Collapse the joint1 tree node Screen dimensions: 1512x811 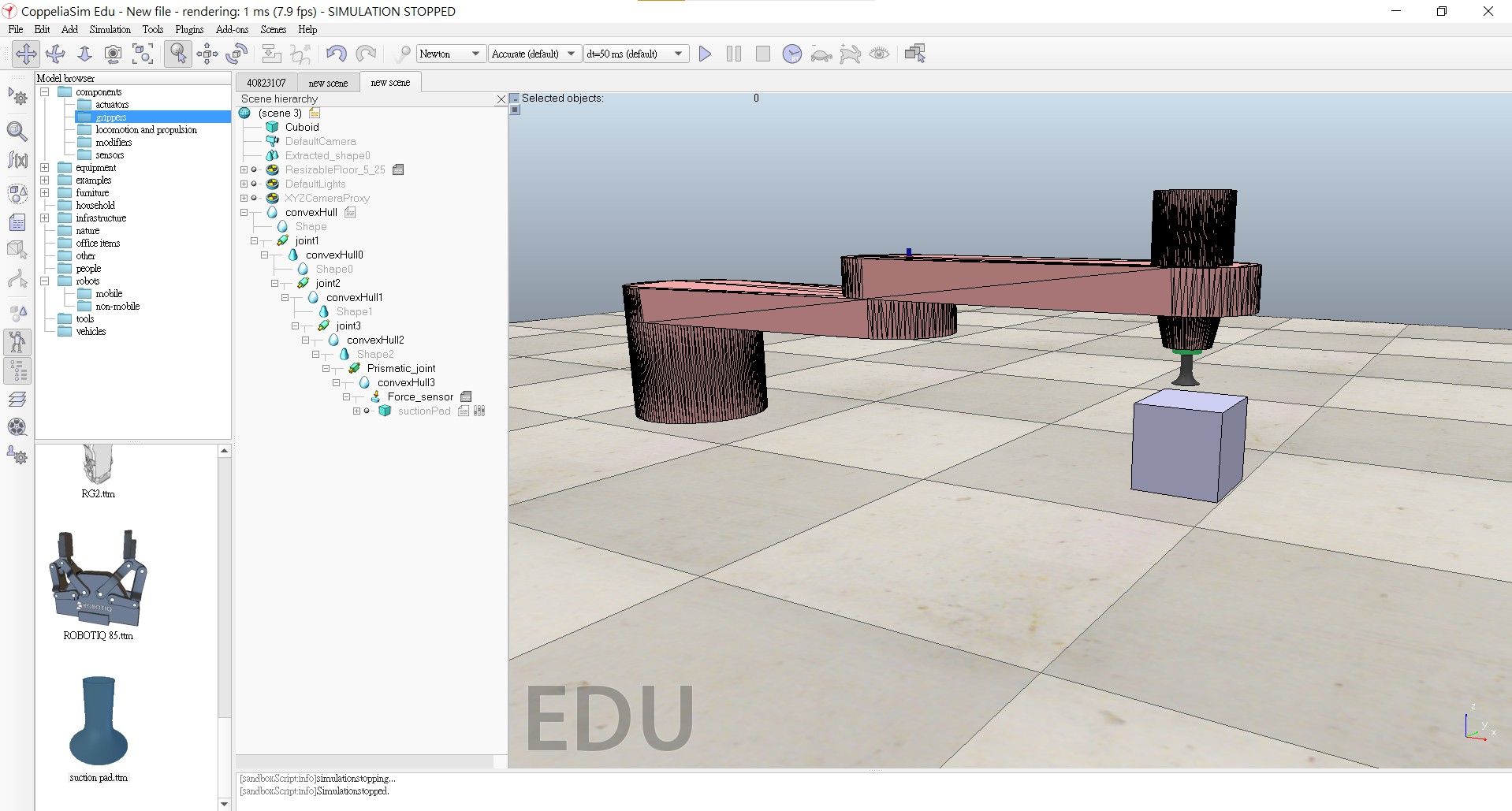tap(254, 241)
